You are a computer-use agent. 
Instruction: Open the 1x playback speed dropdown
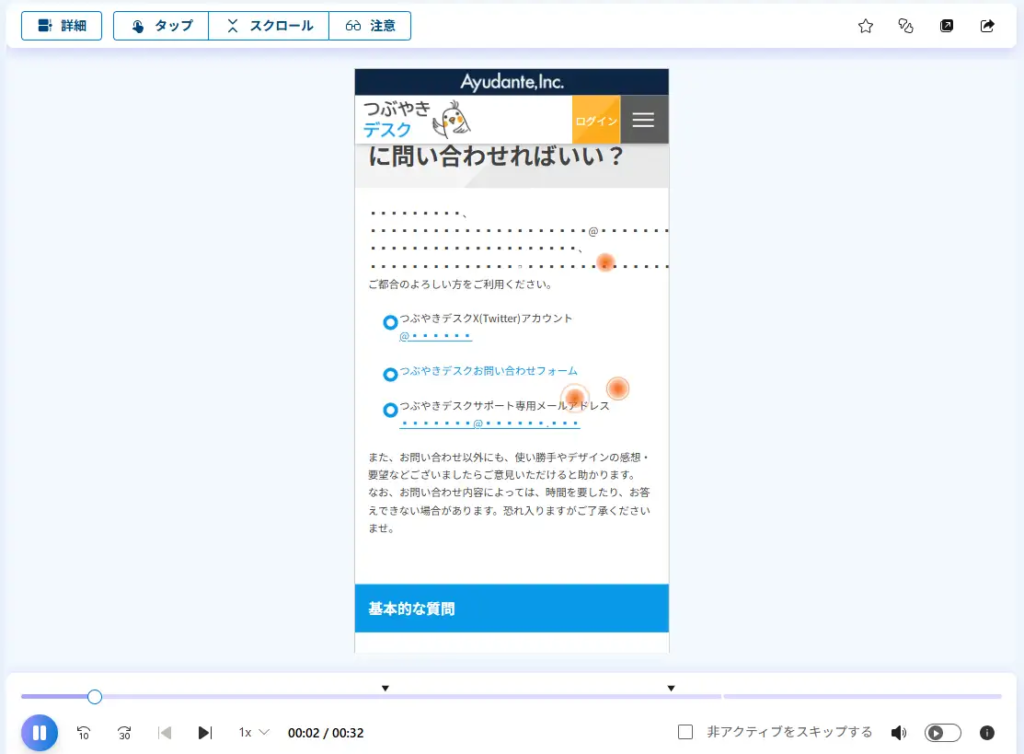click(254, 732)
